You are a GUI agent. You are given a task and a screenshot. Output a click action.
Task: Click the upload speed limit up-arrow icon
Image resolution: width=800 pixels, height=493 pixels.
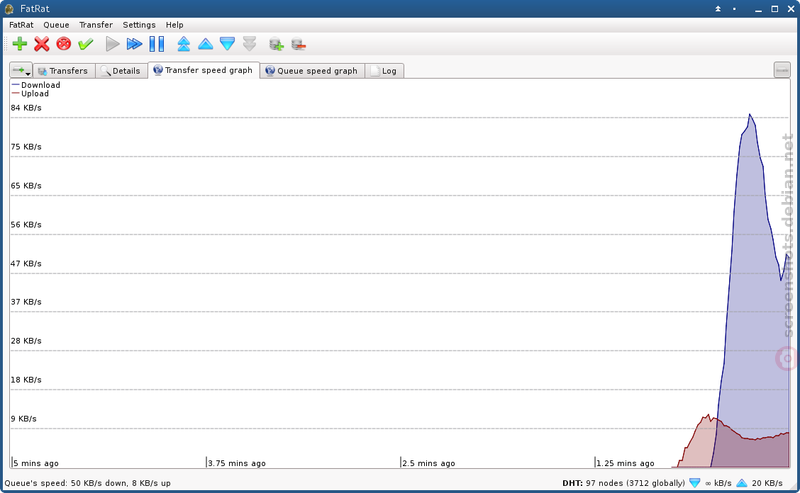(x=742, y=483)
